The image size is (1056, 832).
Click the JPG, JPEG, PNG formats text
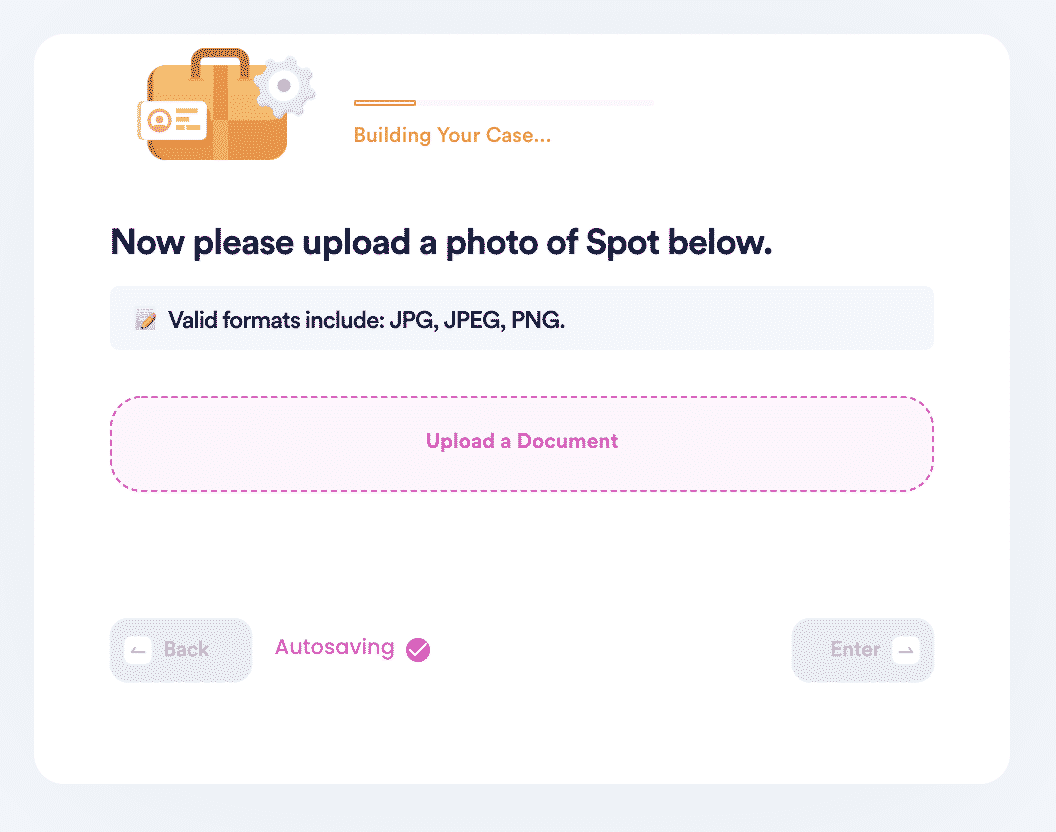(477, 320)
